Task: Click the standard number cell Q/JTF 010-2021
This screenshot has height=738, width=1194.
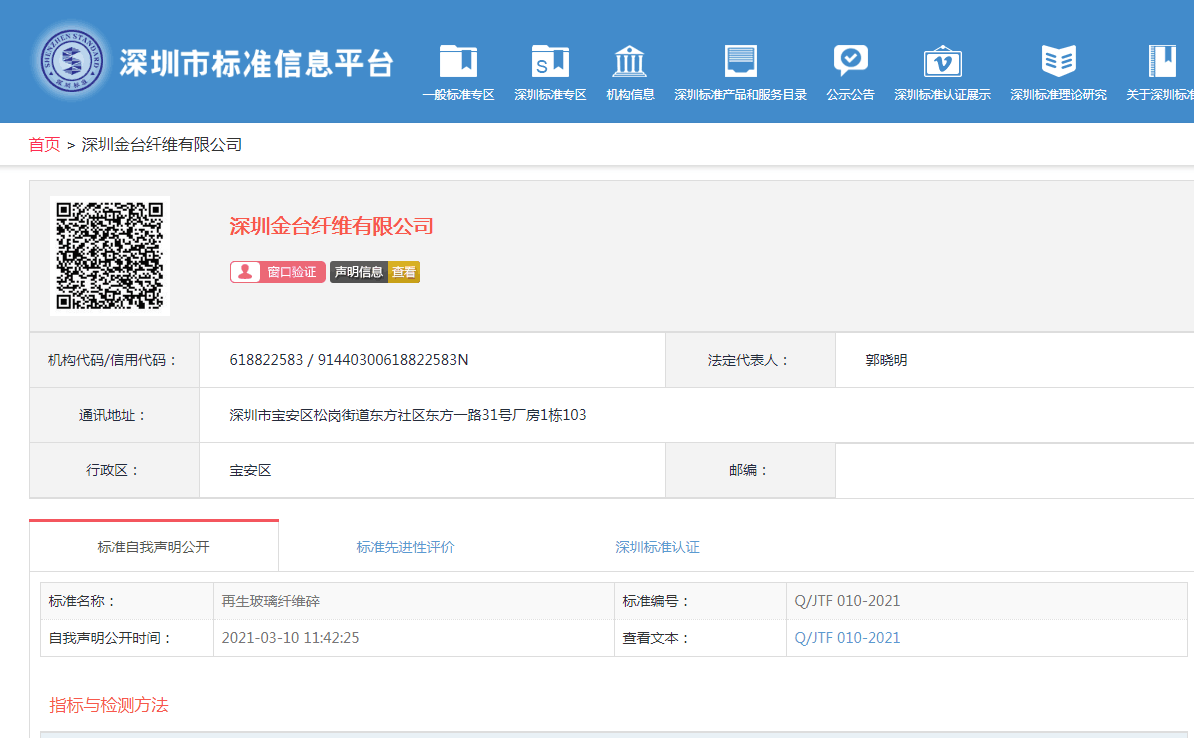Action: point(847,601)
